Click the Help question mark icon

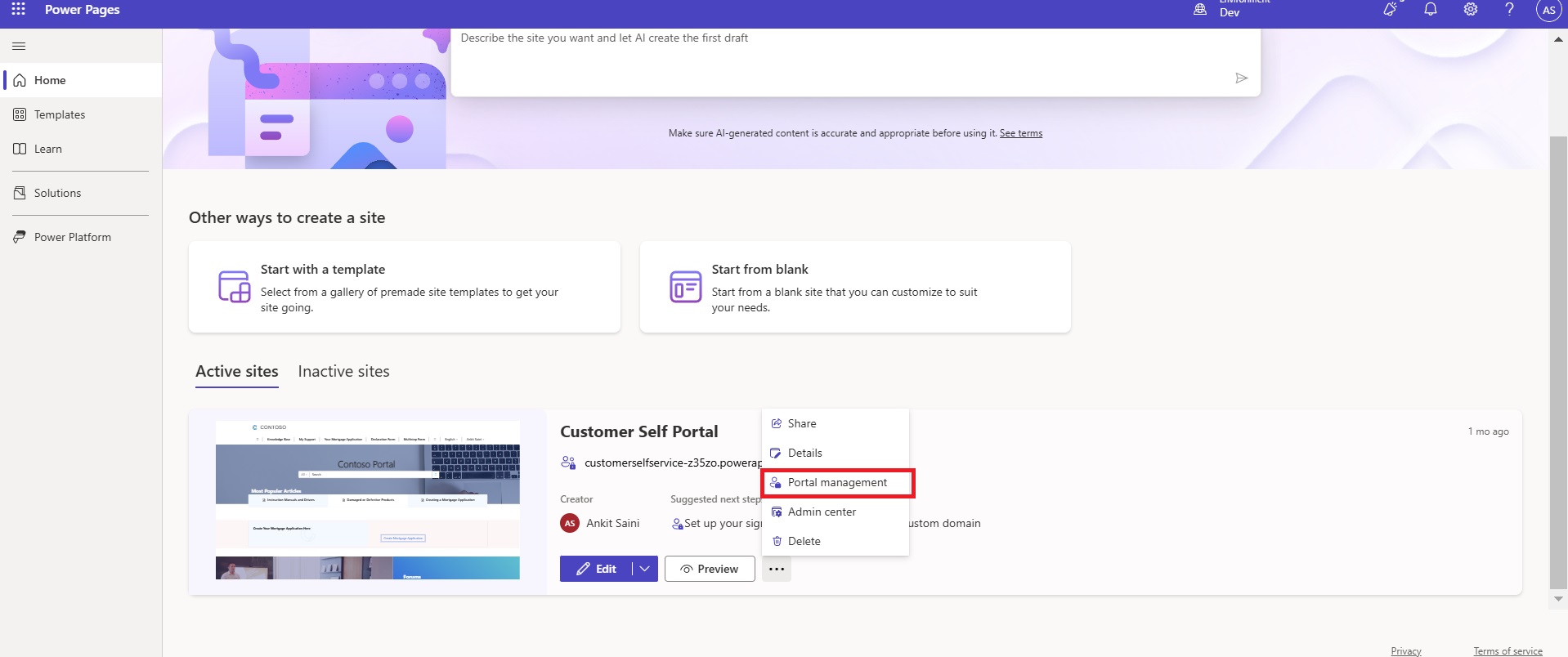coord(1509,10)
